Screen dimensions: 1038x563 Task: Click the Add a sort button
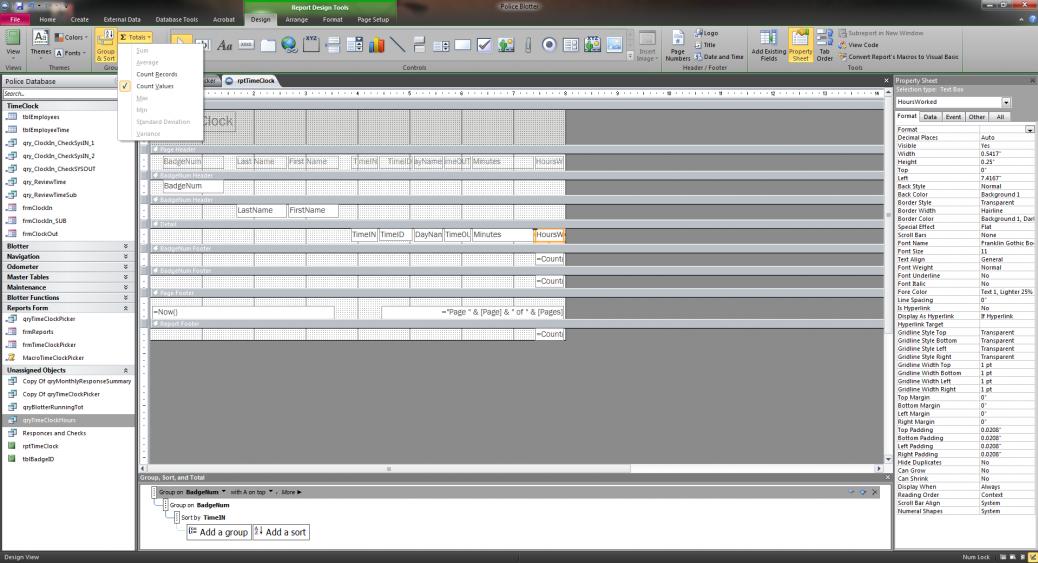281,532
